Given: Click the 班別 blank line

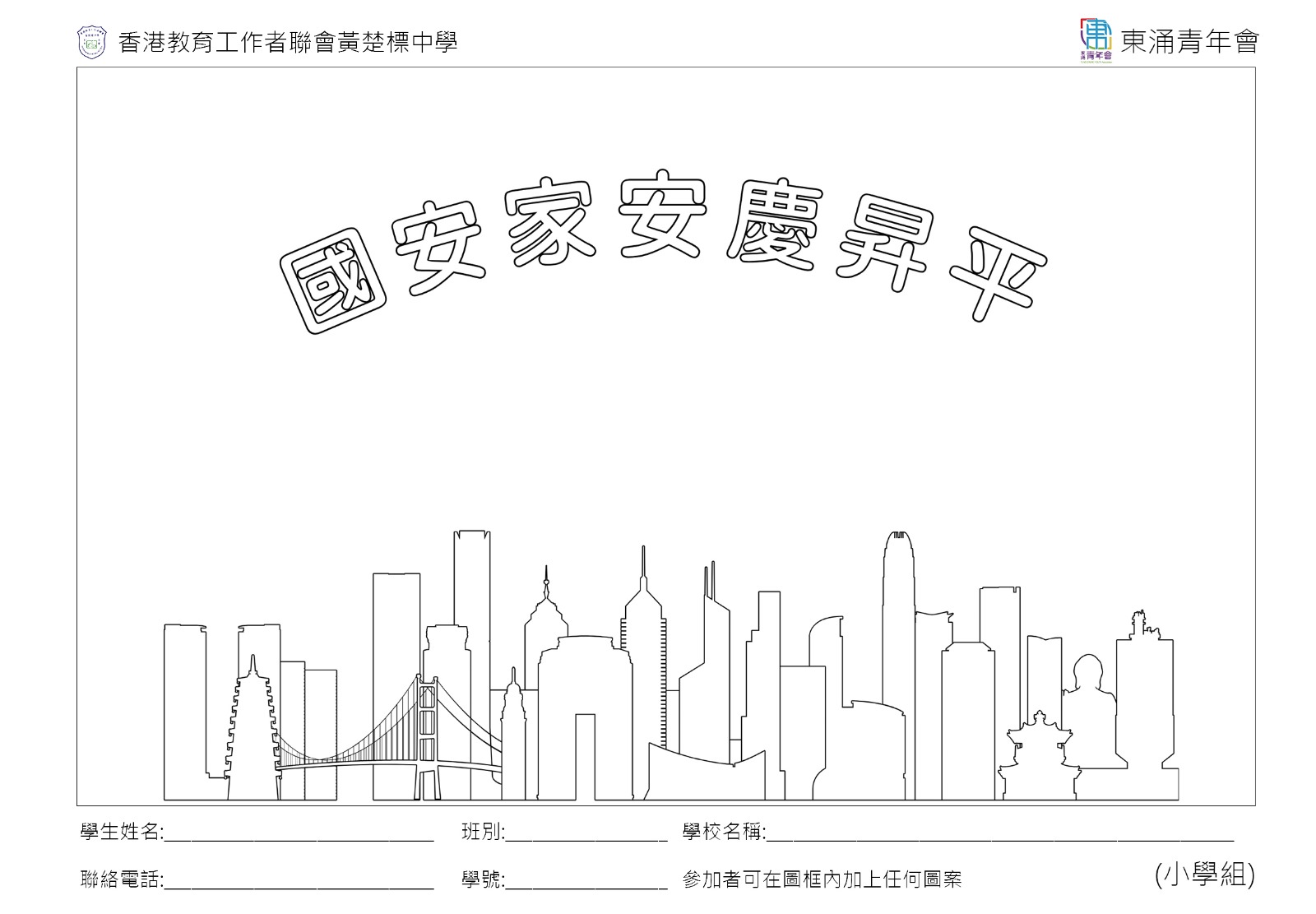Looking at the screenshot, I should (586, 836).
